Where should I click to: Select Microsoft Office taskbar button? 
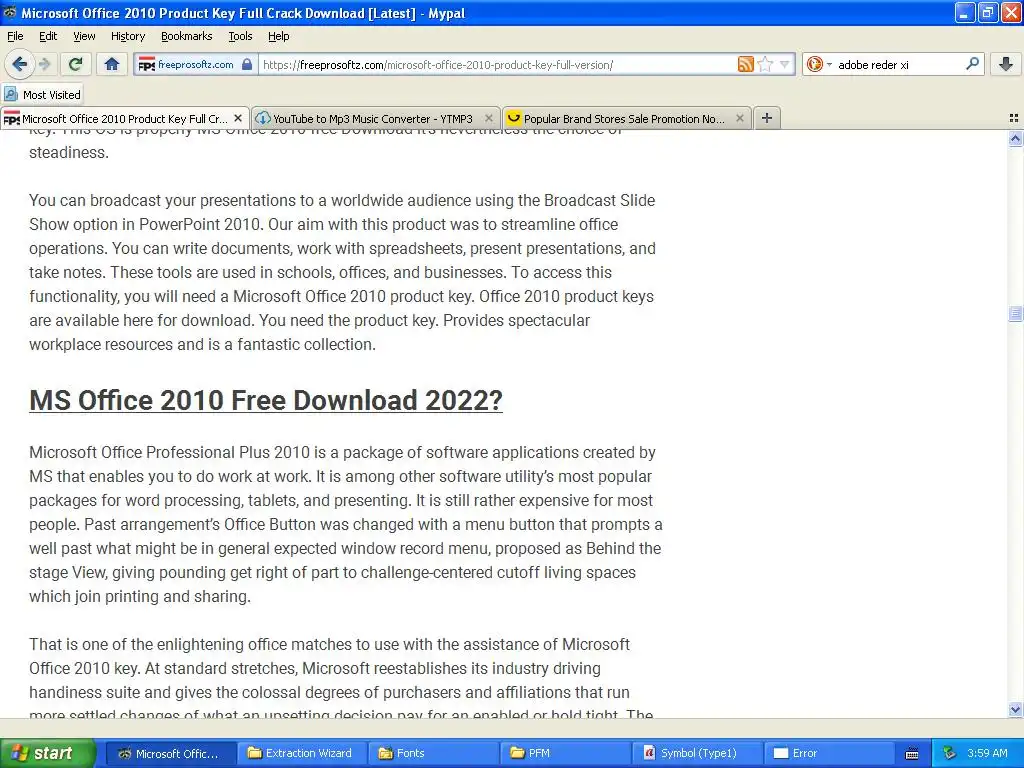point(170,753)
